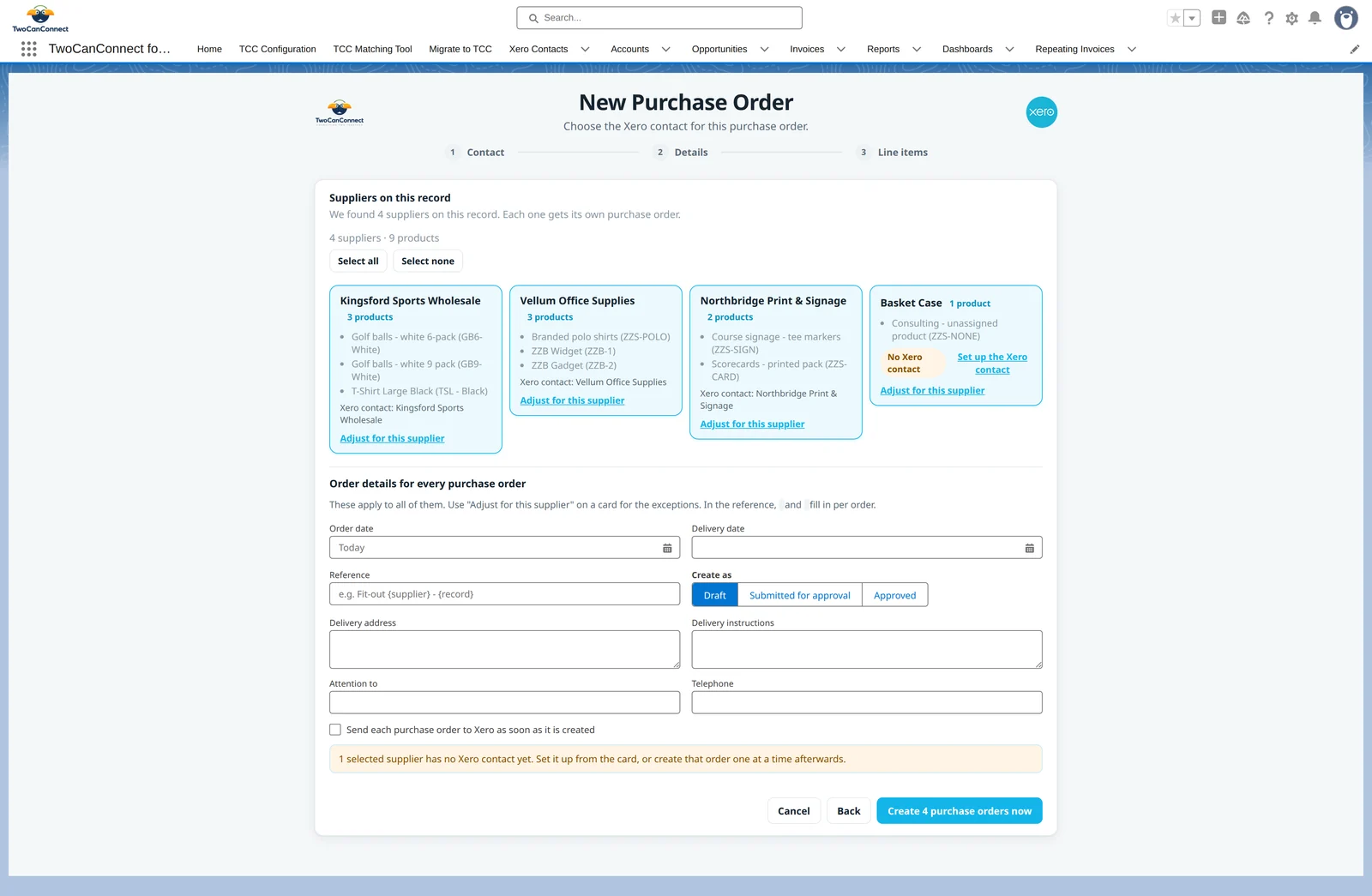Open the TCC Configuration tab
The image size is (1372, 896).
(x=277, y=49)
